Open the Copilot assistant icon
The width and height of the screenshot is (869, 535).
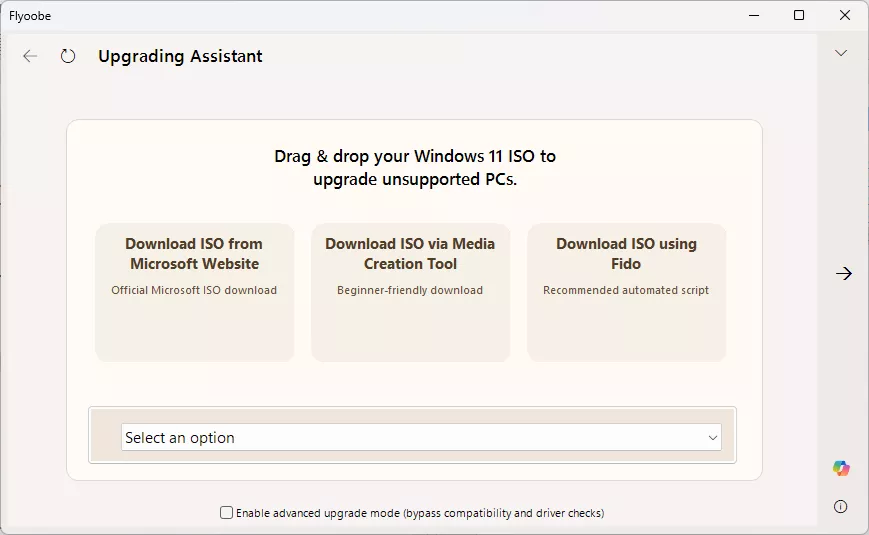click(841, 468)
